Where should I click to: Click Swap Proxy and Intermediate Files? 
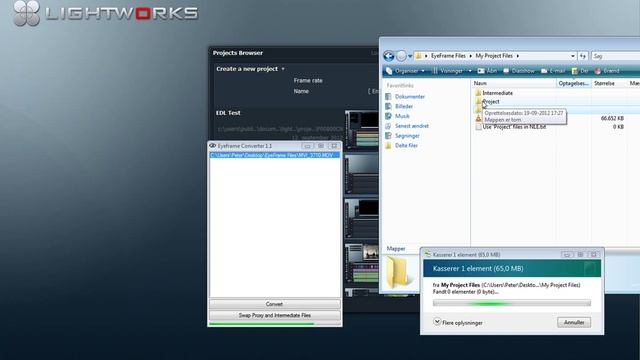(x=274, y=316)
